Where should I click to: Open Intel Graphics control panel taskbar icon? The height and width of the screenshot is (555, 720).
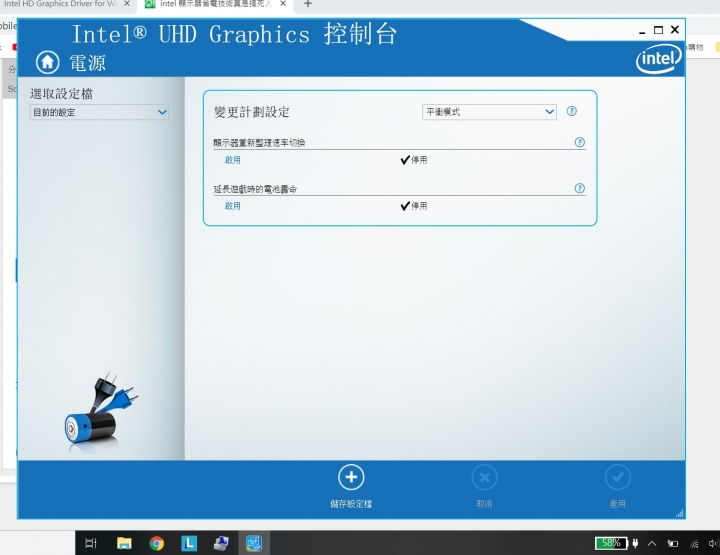click(254, 544)
